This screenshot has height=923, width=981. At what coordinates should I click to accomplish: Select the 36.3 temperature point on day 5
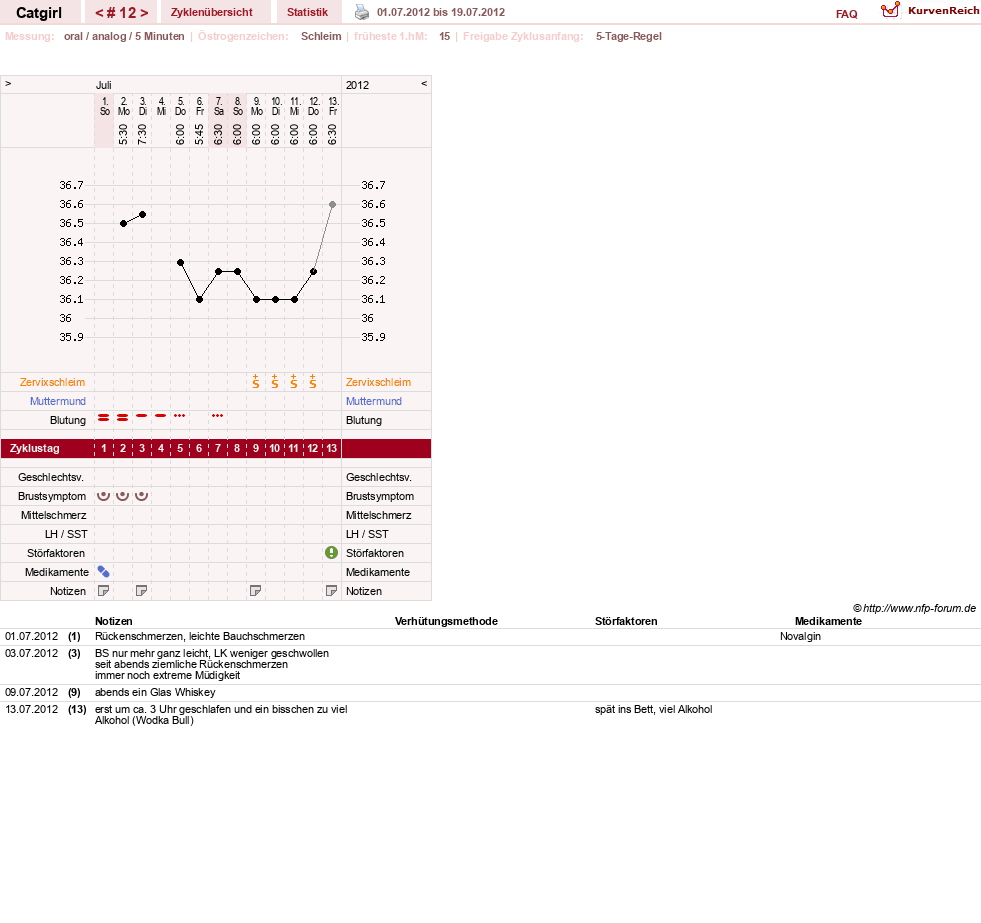pyautogui.click(x=180, y=262)
